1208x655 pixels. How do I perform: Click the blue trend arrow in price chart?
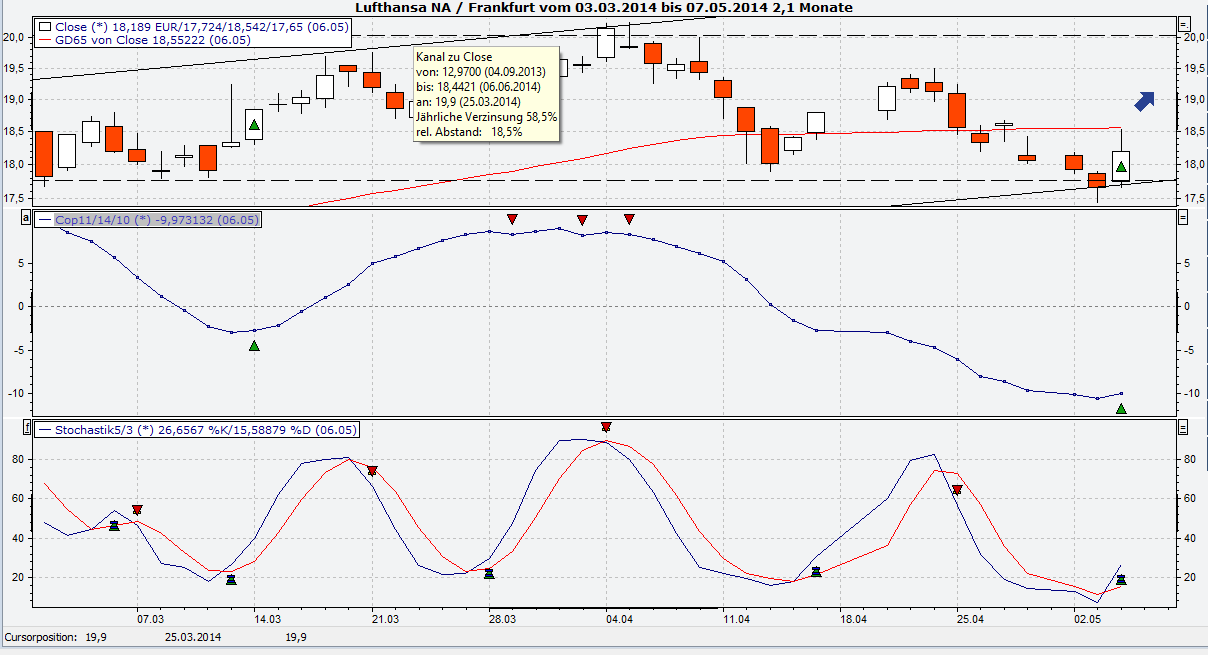(1145, 99)
